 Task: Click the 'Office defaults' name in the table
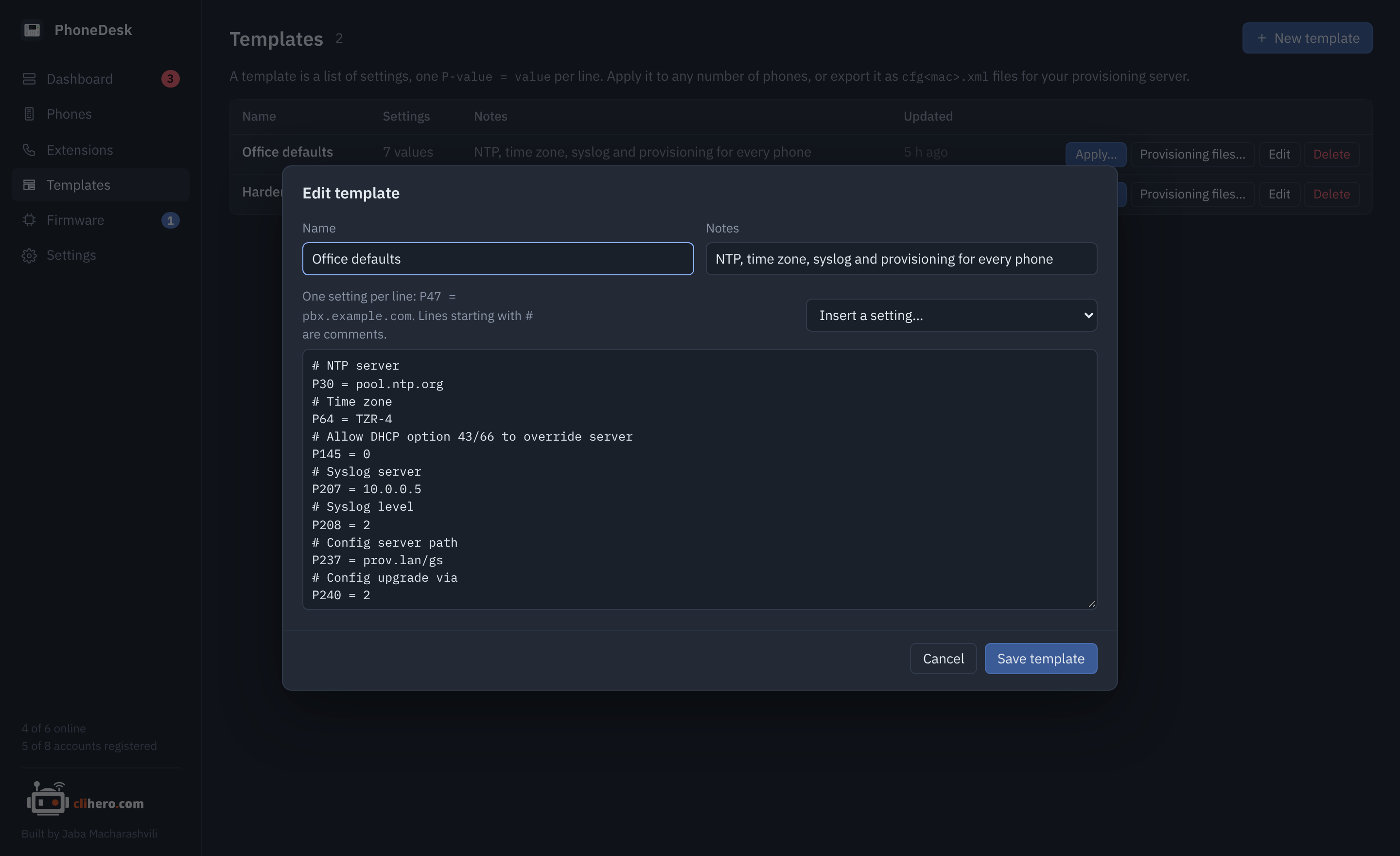click(287, 152)
